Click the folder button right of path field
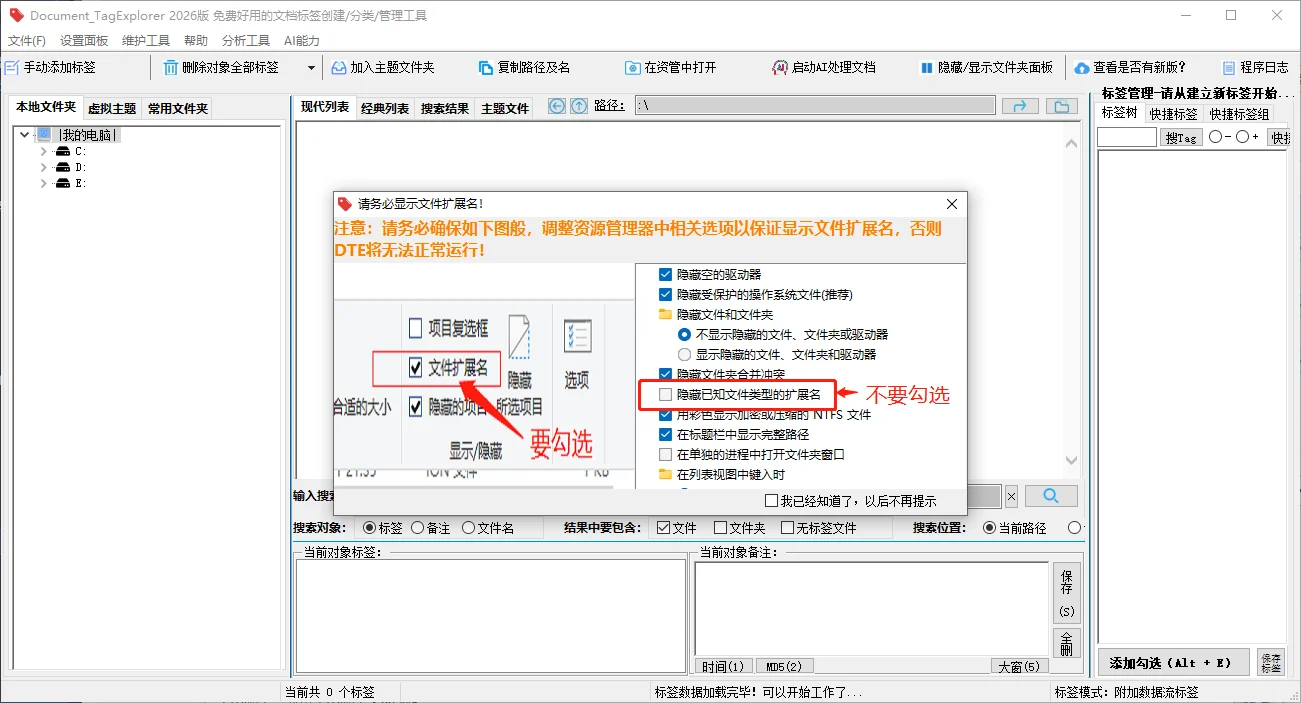Screen dimensions: 1301x703 click(x=1062, y=106)
